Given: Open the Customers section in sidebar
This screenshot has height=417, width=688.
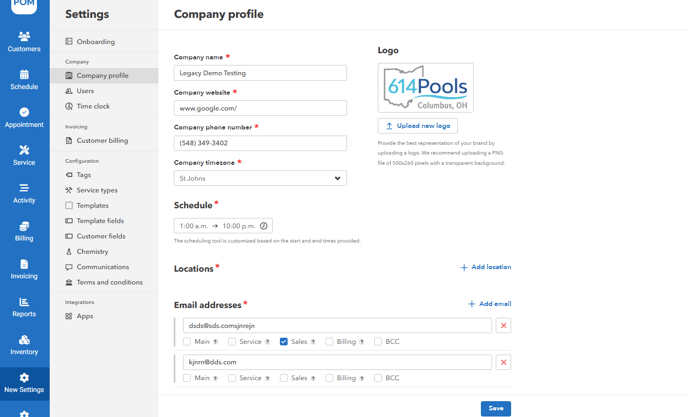Looking at the screenshot, I should (24, 41).
